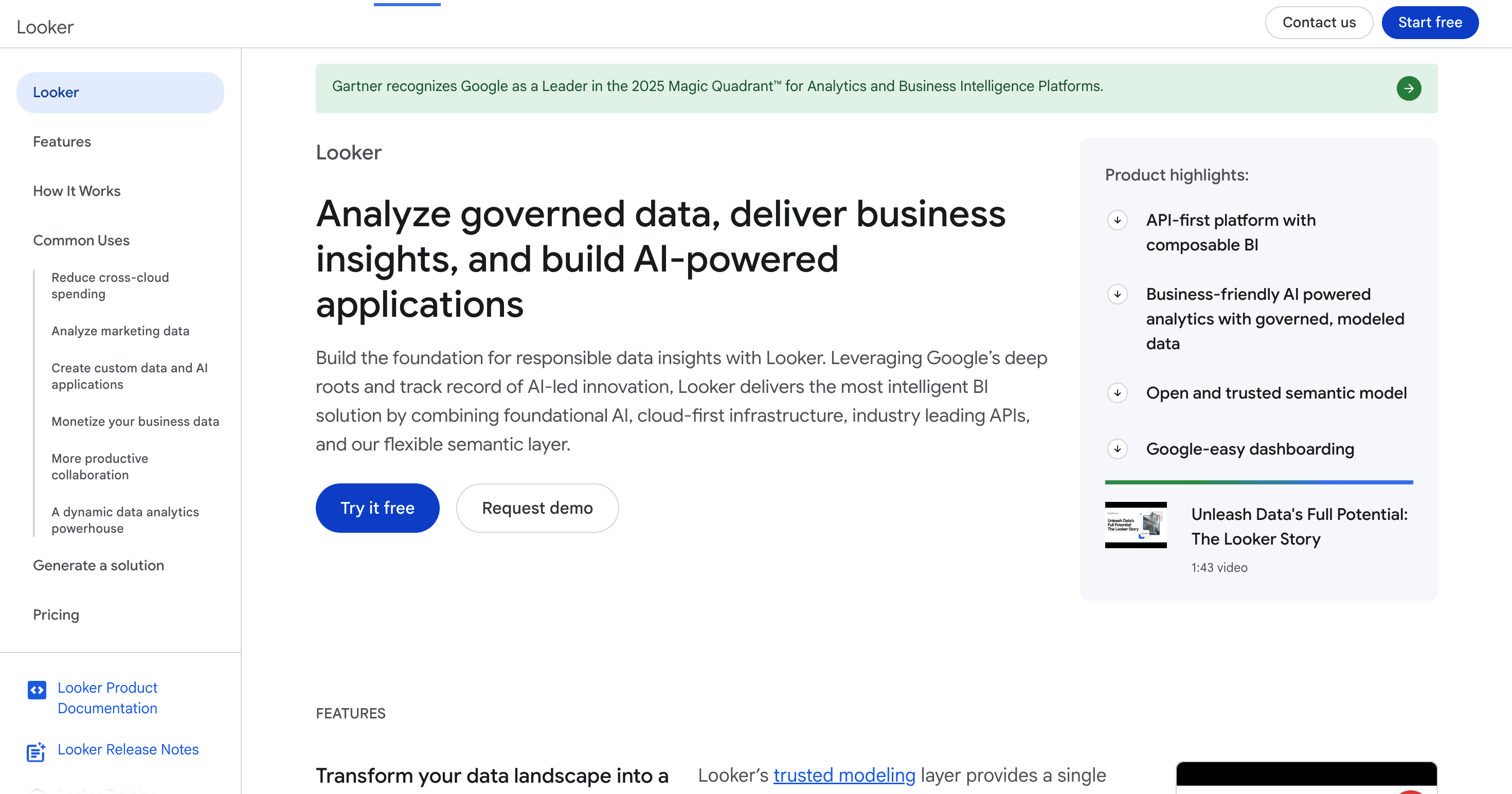Screen dimensions: 1512x794
Task: Select Features in the sidebar
Action: [x=62, y=141]
